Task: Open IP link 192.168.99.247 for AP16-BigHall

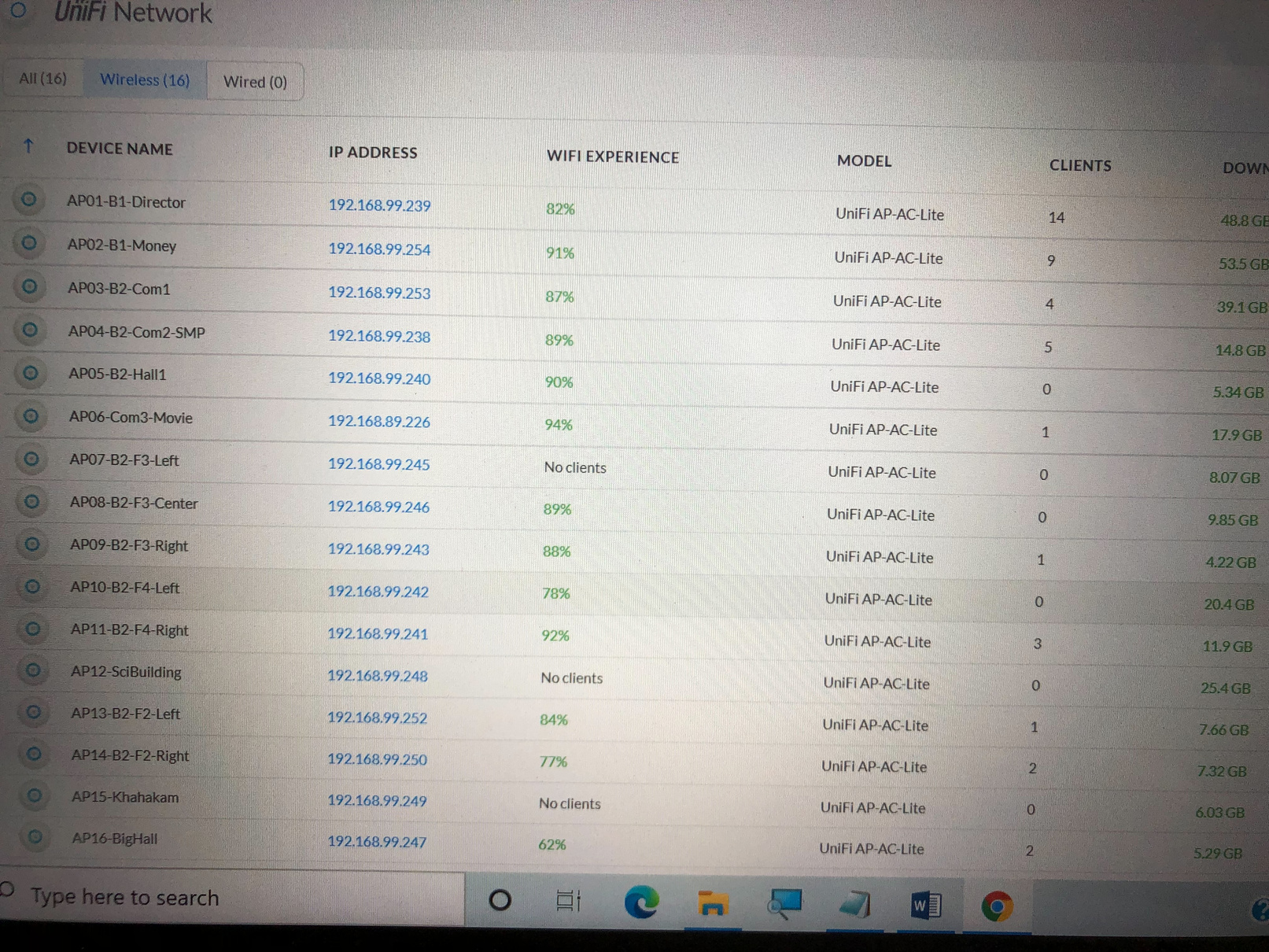Action: (x=377, y=842)
